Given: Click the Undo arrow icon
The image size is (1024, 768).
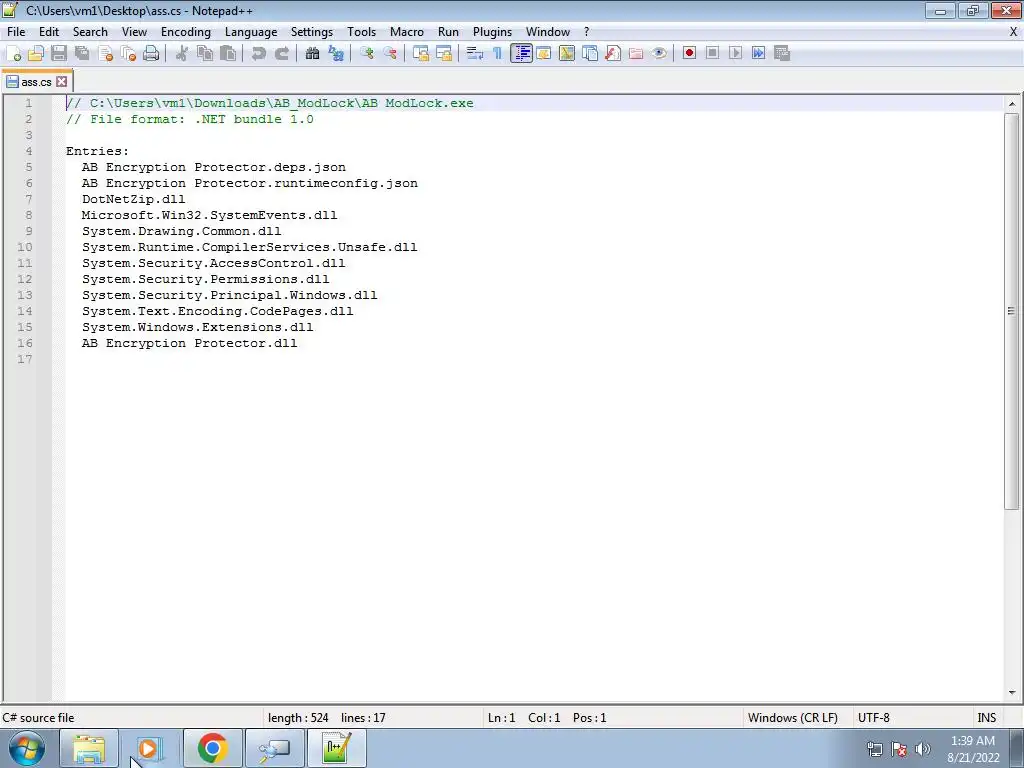Looking at the screenshot, I should (259, 54).
